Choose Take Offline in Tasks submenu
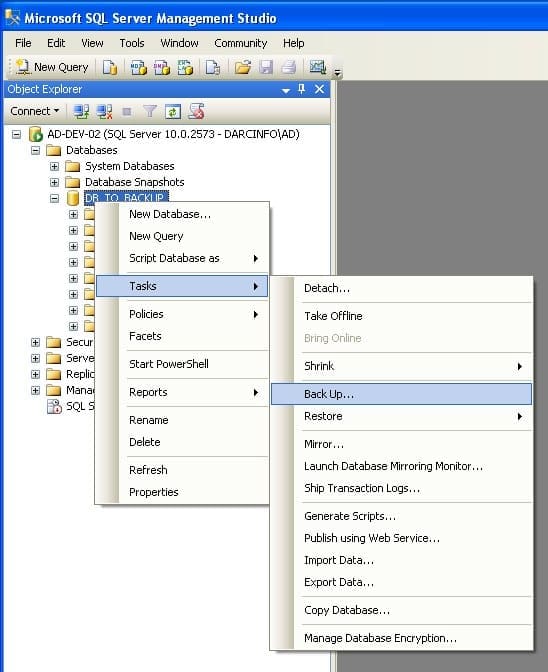 (x=401, y=316)
